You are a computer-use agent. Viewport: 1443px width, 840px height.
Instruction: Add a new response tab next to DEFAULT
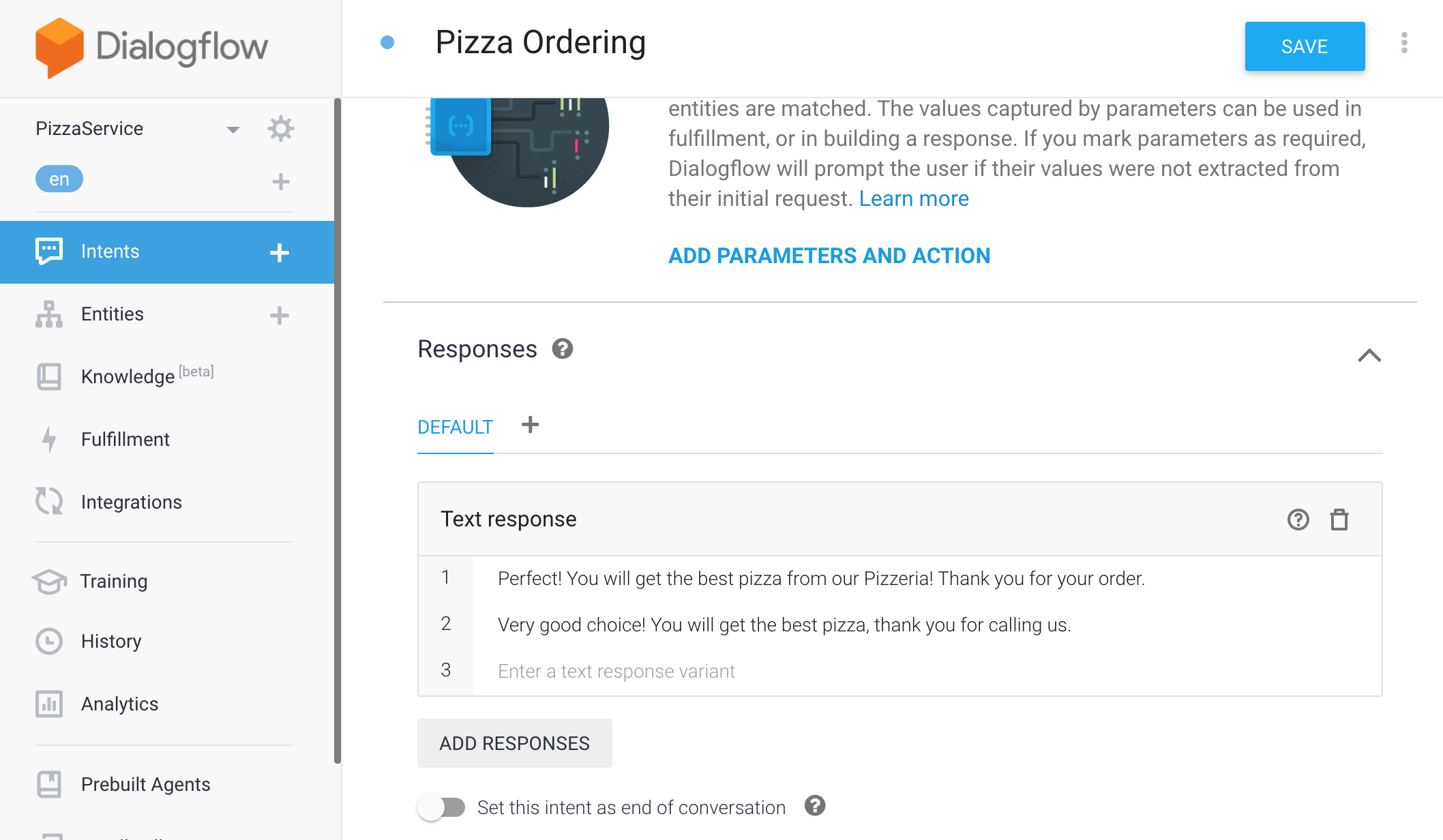coord(530,425)
